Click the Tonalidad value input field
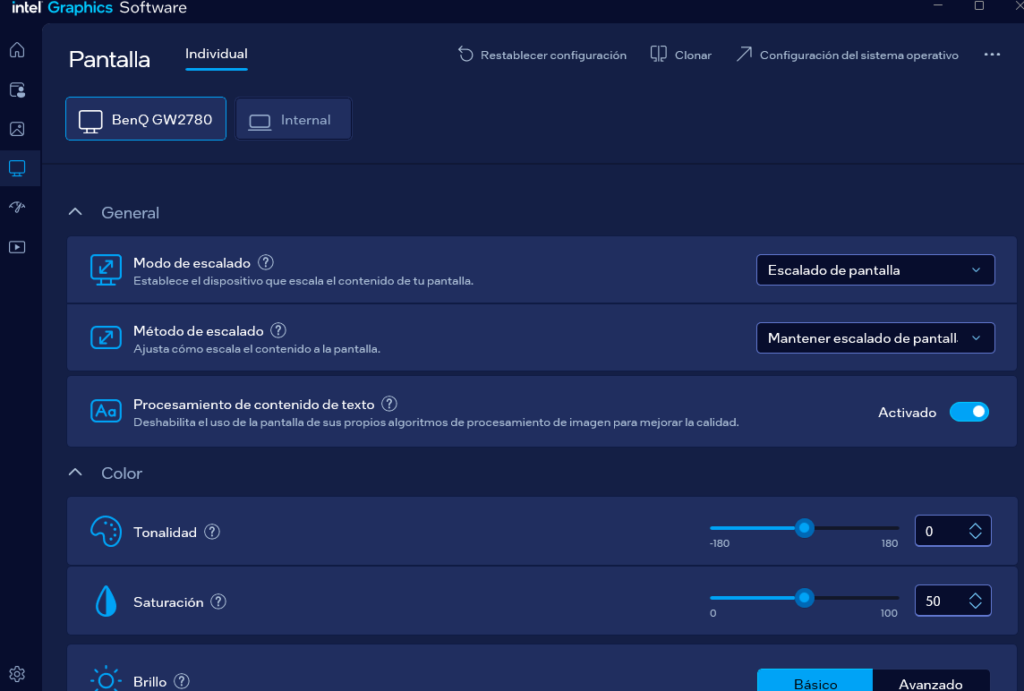The width and height of the screenshot is (1024, 691). pyautogui.click(x=946, y=530)
